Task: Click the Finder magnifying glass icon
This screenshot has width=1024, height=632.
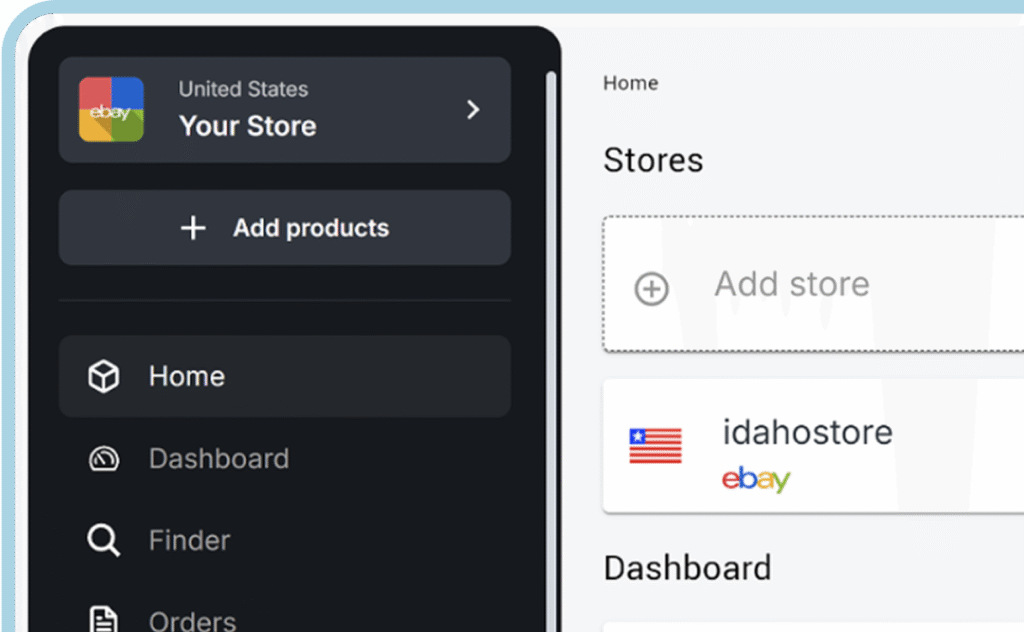Action: (103, 540)
